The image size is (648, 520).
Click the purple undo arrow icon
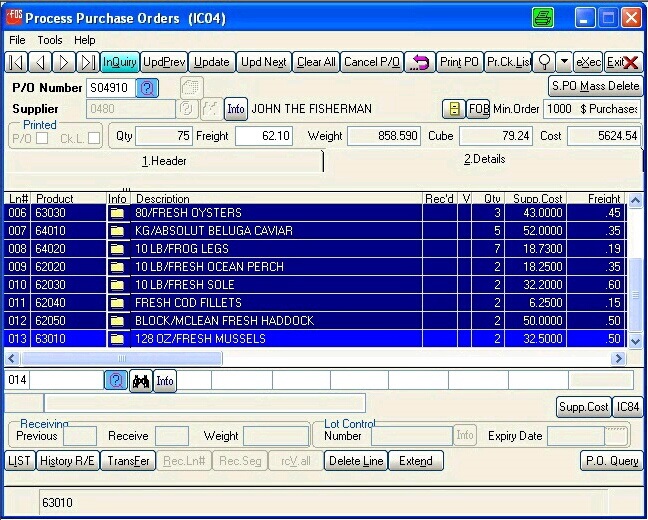tap(419, 62)
